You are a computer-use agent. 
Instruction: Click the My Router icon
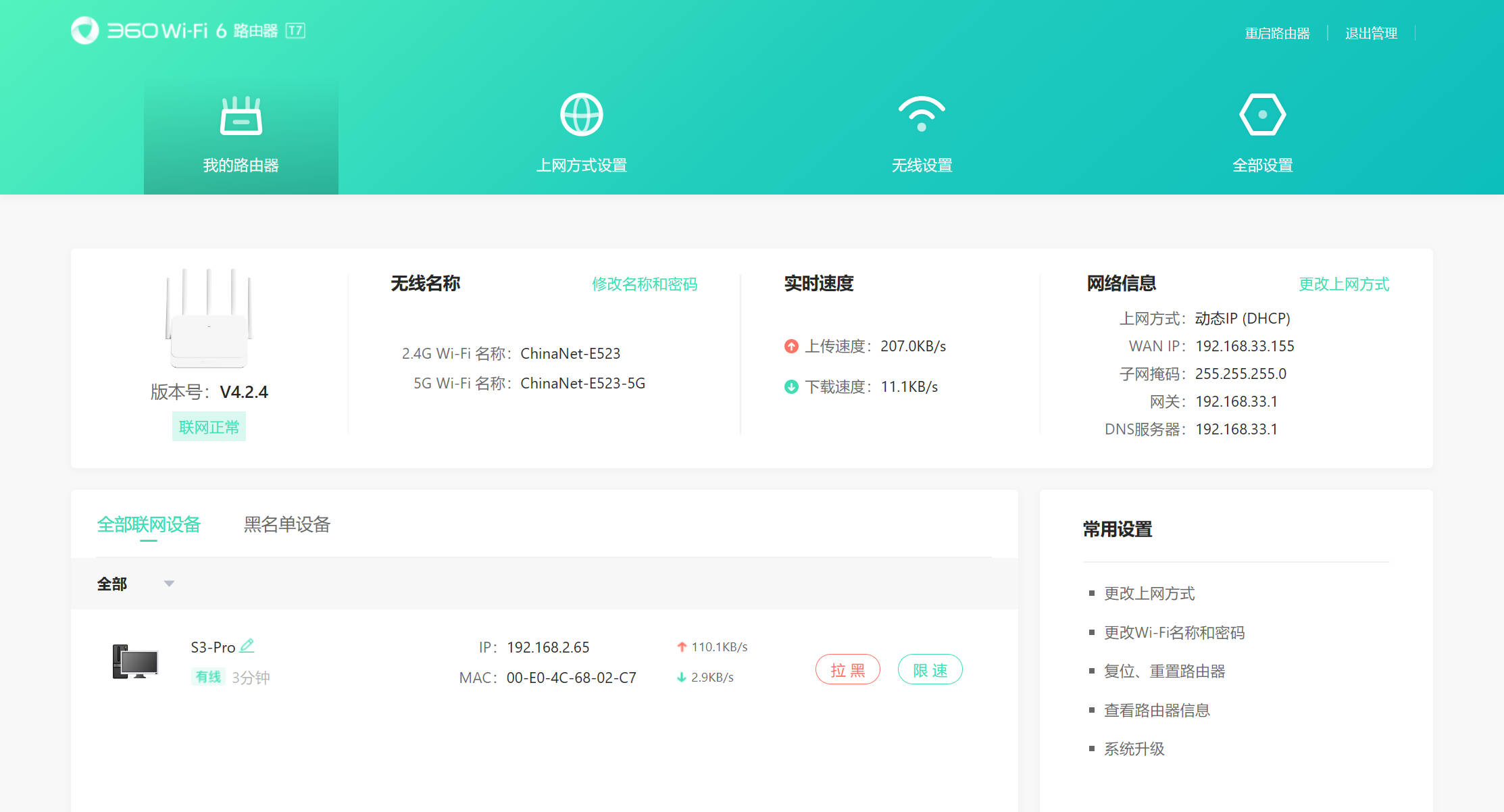(241, 116)
